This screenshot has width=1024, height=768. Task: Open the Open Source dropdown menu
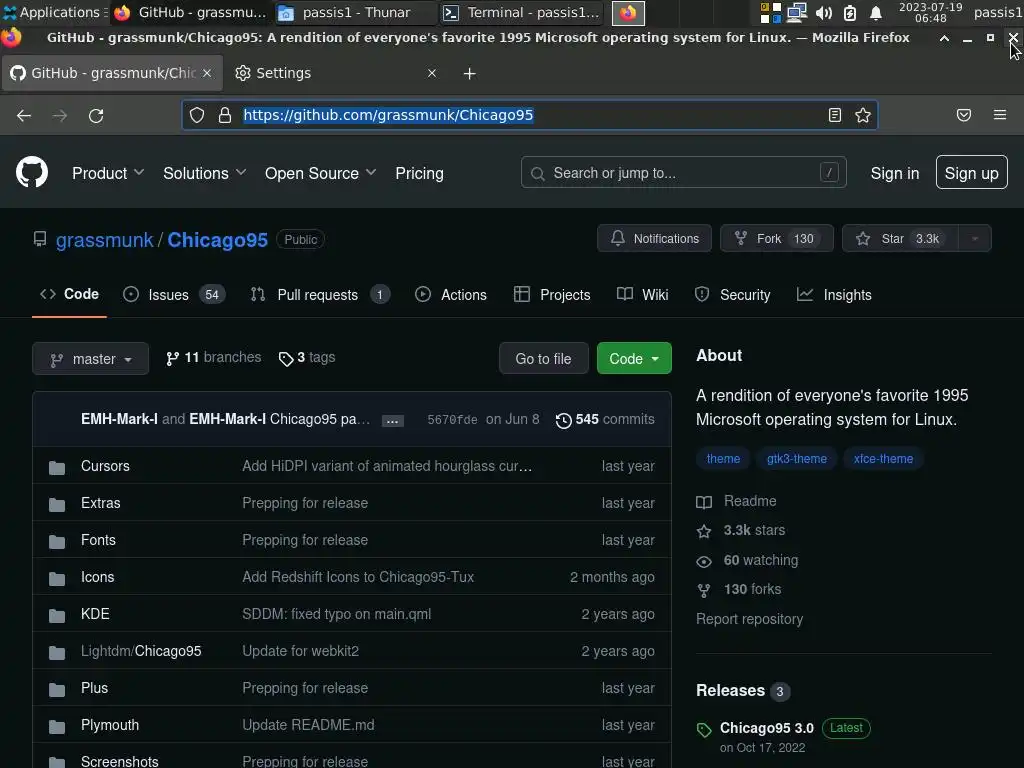click(320, 173)
